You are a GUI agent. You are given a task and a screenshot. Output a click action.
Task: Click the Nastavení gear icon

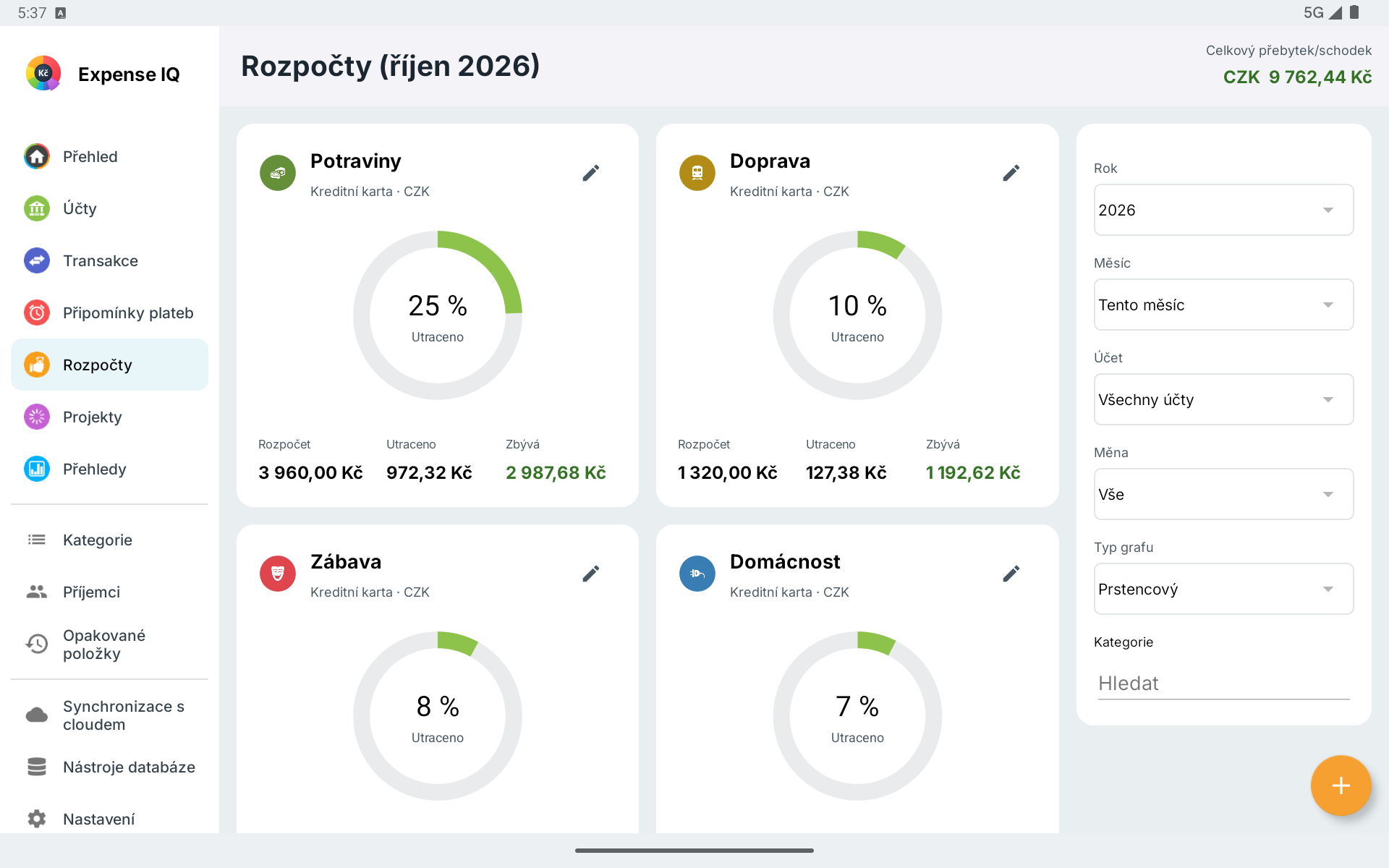(x=37, y=819)
